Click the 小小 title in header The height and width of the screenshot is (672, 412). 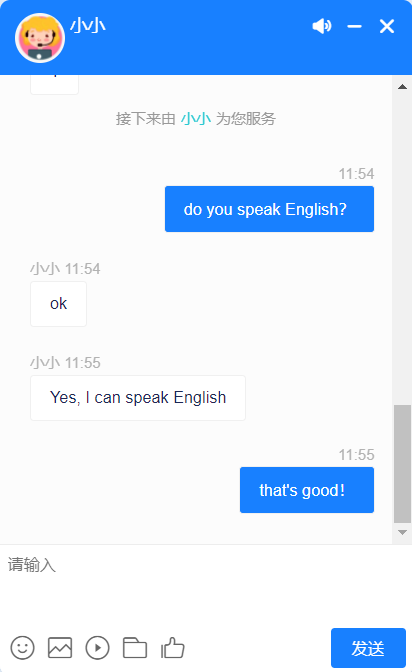(88, 26)
